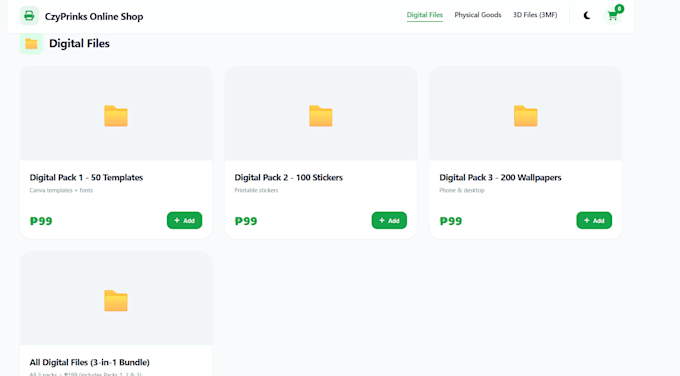Open Digital Pack 2 folder thumbnail
The width and height of the screenshot is (680, 376).
point(320,116)
